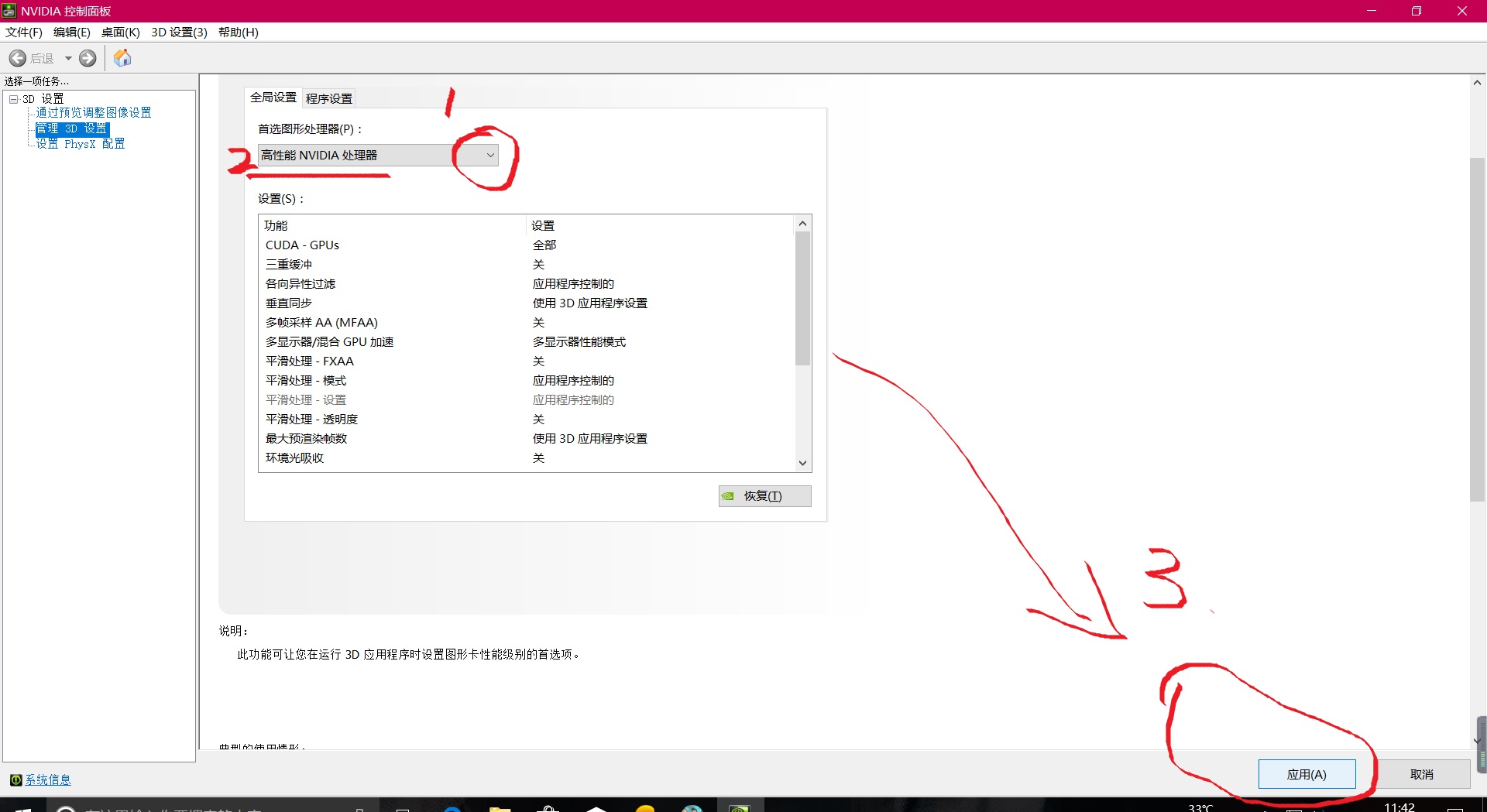Click the 功能 column header

(x=393, y=225)
